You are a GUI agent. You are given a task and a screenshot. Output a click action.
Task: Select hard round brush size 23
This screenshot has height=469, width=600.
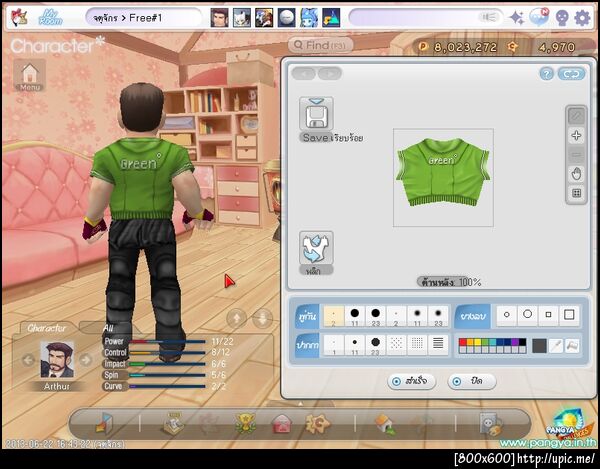[375, 316]
